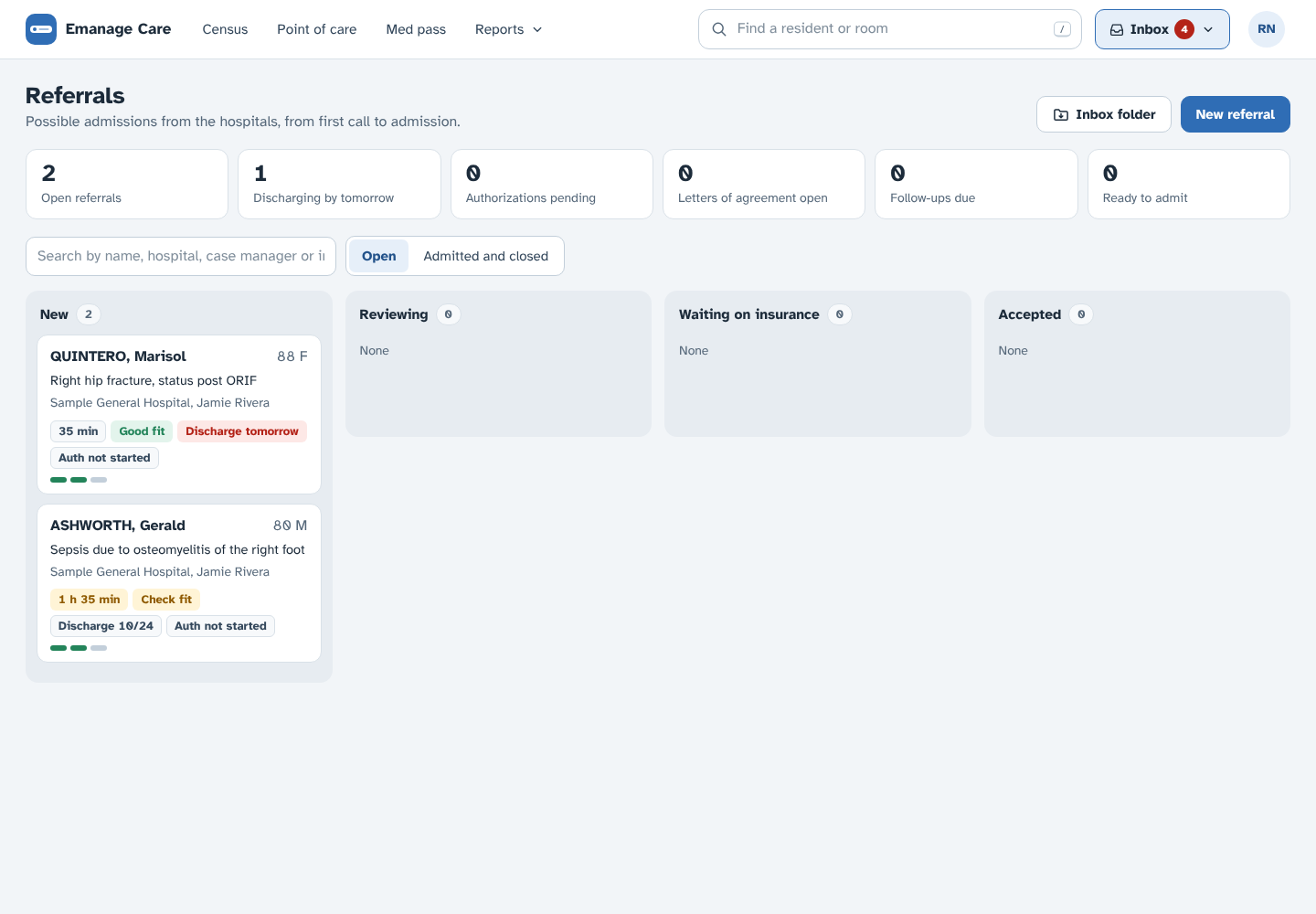Create a New referral
1316x914 pixels.
point(1235,114)
